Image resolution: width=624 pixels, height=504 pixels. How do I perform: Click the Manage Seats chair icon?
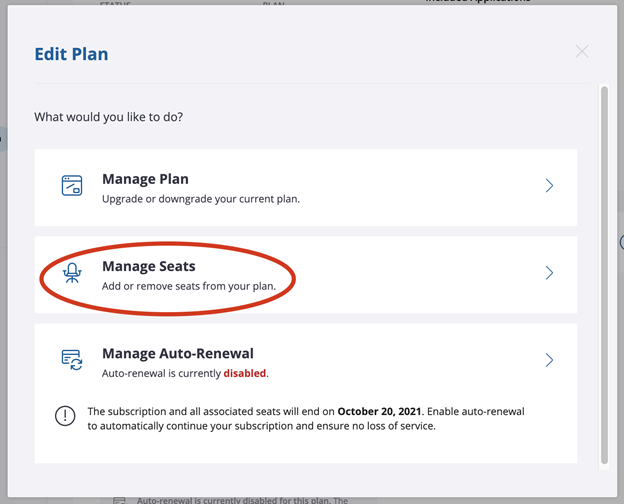[x=72, y=273]
